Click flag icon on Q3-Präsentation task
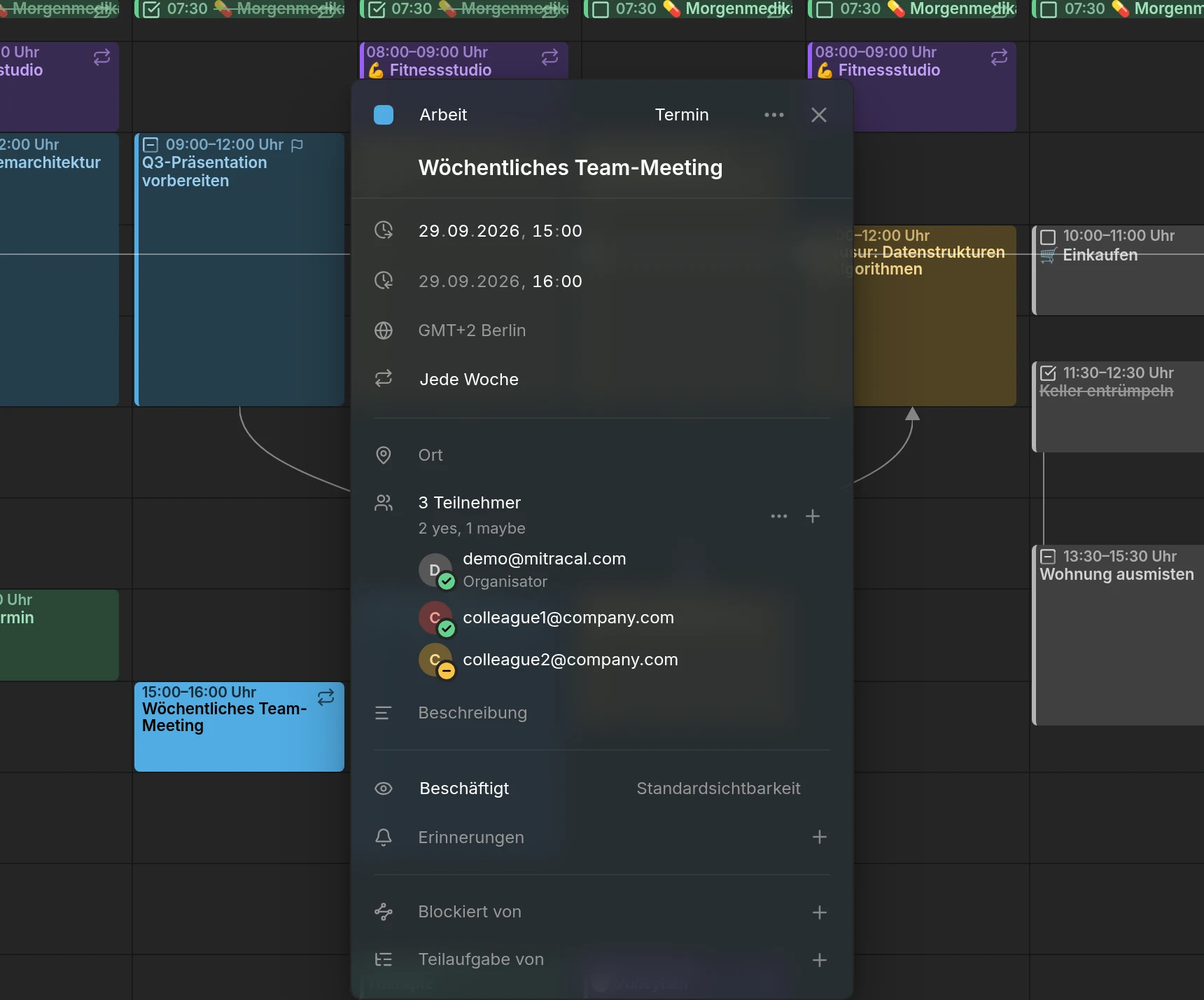 coord(297,145)
